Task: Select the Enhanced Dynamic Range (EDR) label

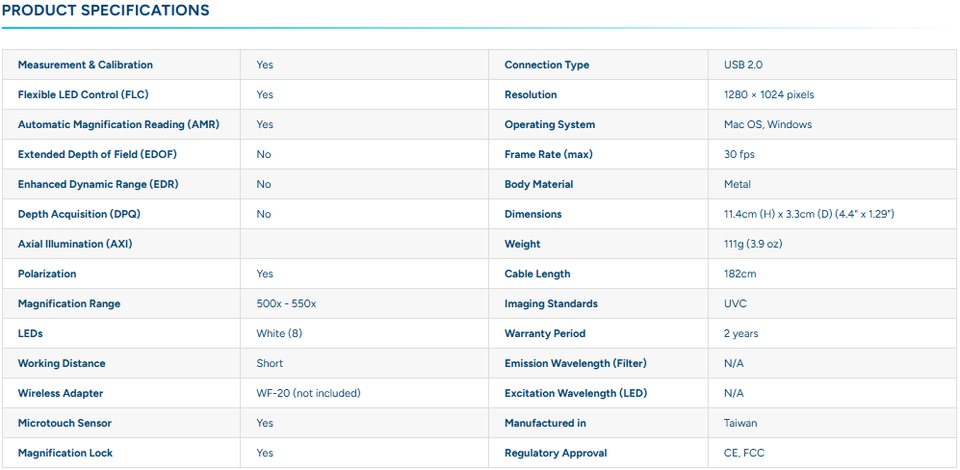Action: pyautogui.click(x=98, y=184)
